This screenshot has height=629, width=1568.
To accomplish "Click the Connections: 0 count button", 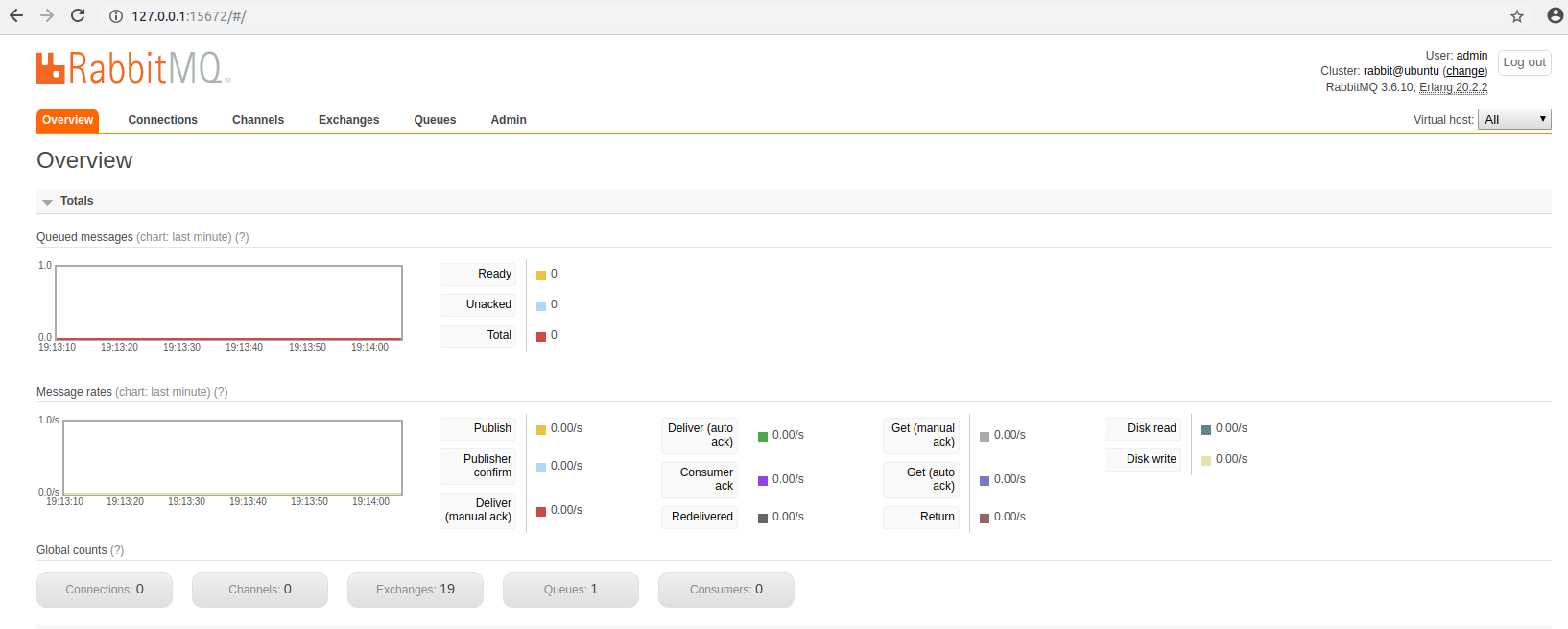I will tap(105, 590).
